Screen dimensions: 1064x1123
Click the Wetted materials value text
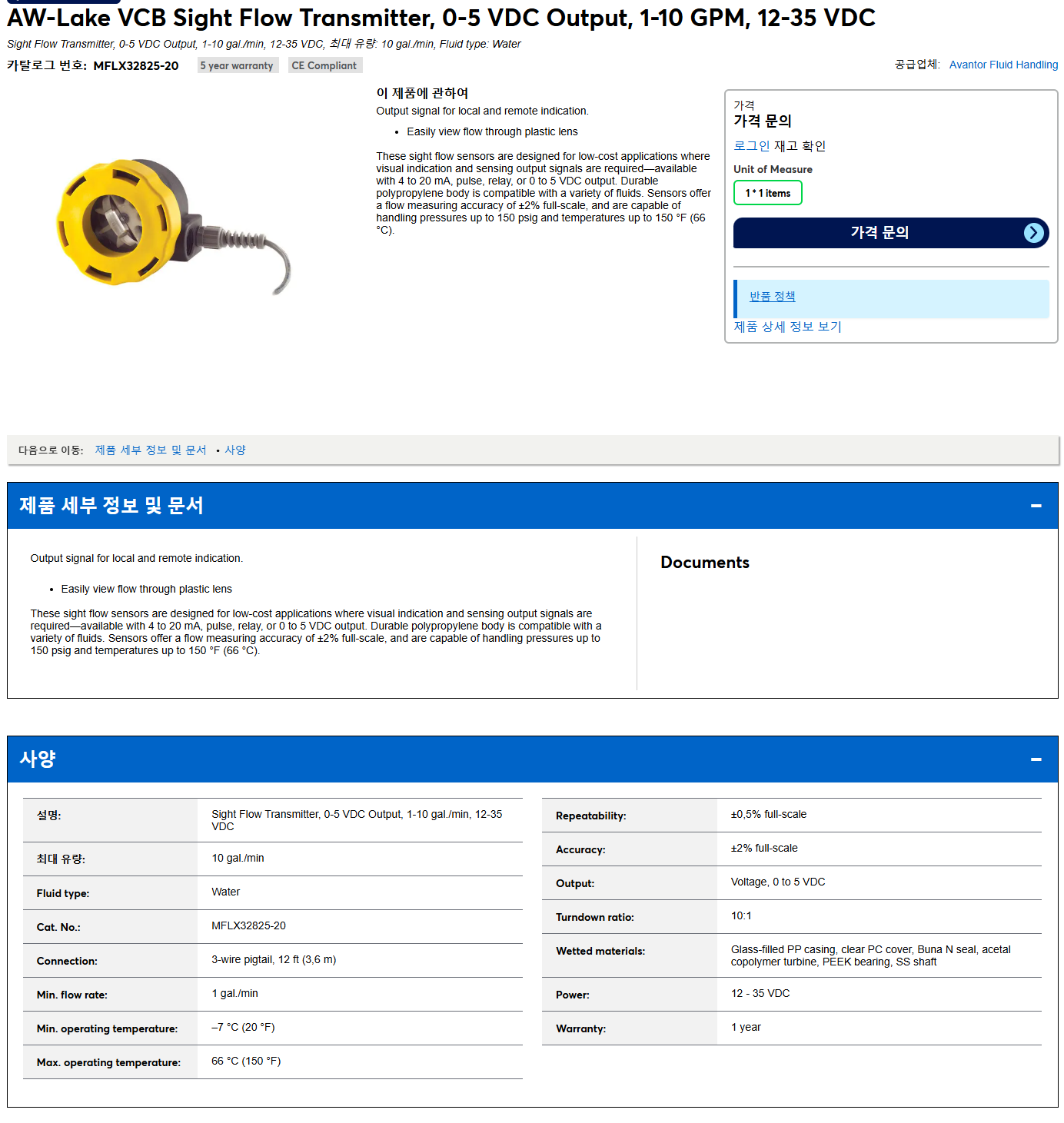click(x=871, y=956)
